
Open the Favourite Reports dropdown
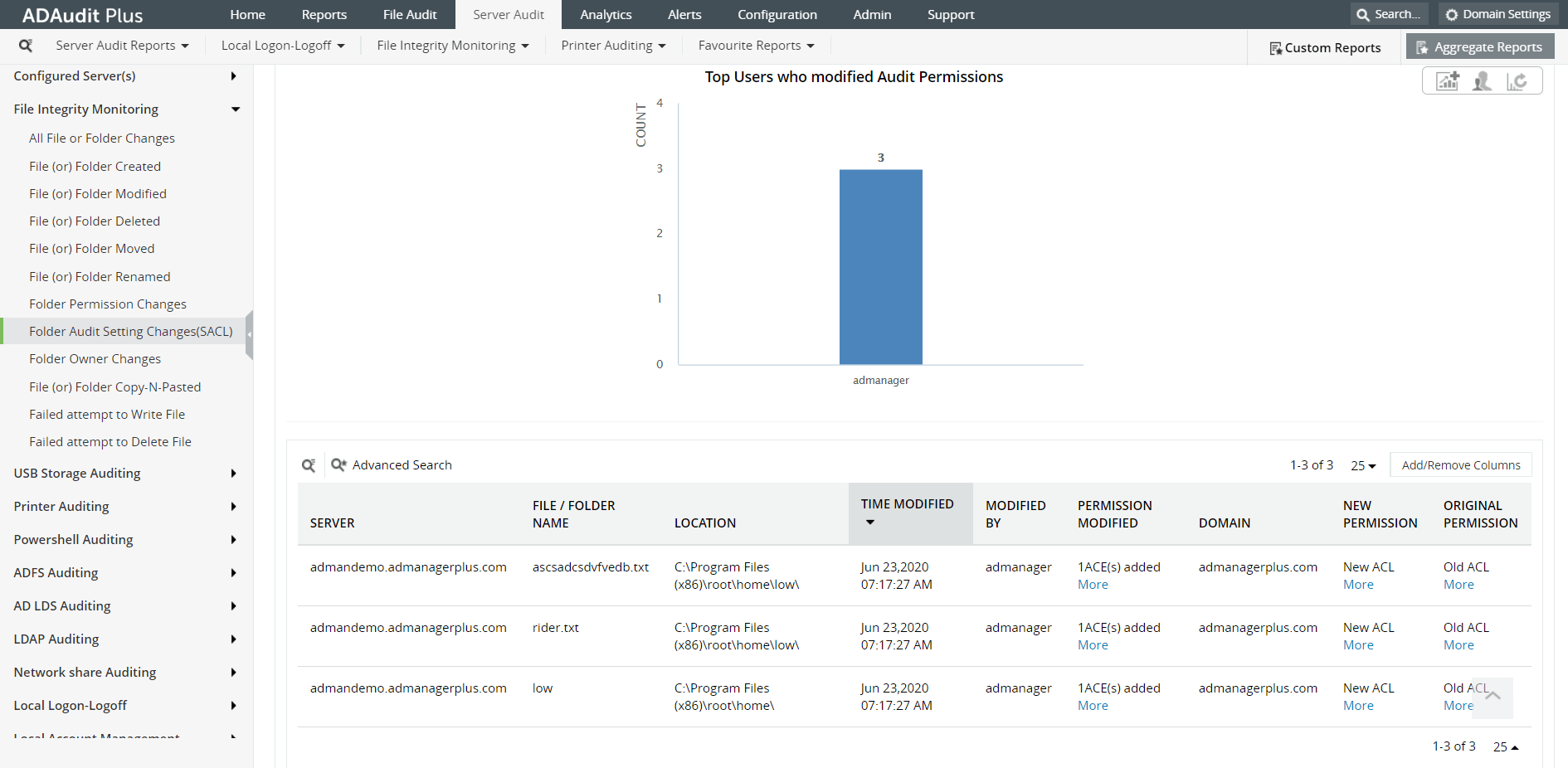pos(757,46)
